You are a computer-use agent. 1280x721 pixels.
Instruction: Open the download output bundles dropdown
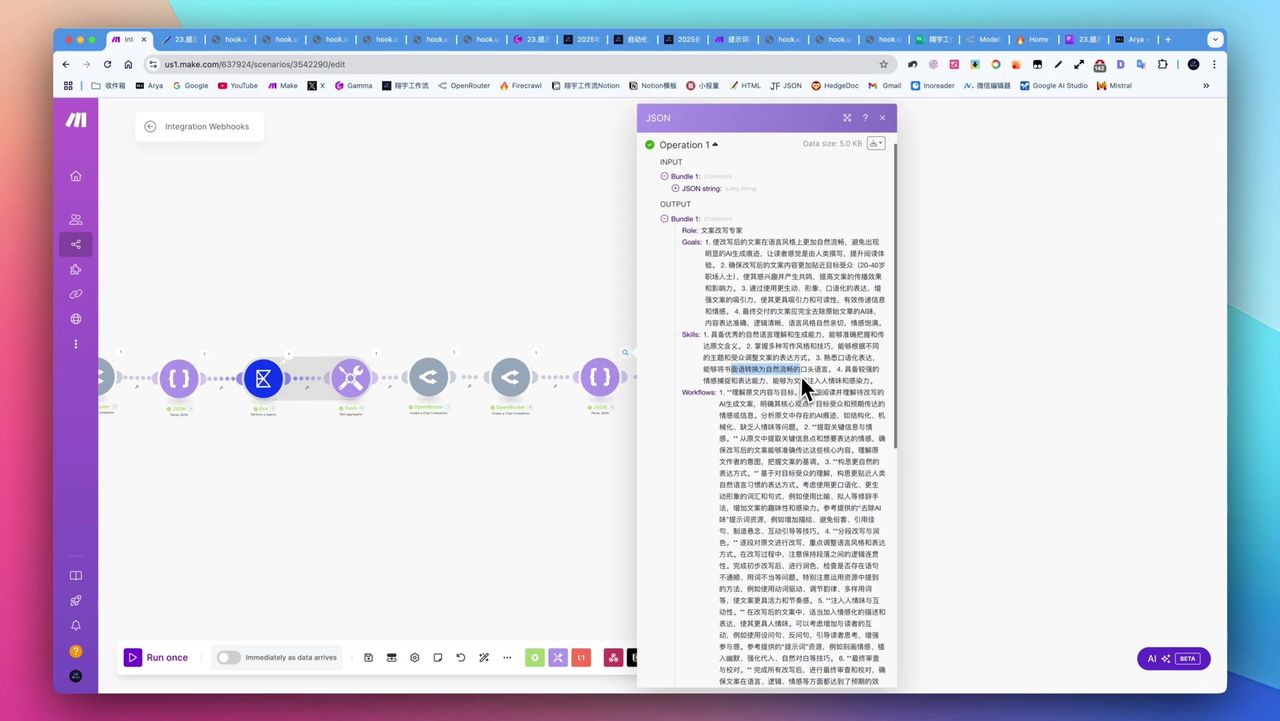tap(875, 144)
